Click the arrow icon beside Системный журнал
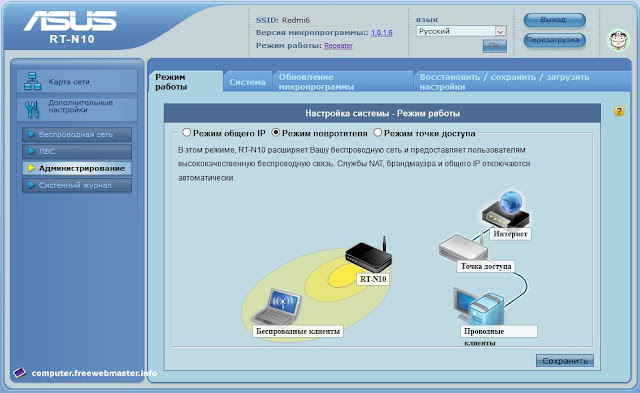Viewport: 640px width, 393px height. pyautogui.click(x=31, y=185)
